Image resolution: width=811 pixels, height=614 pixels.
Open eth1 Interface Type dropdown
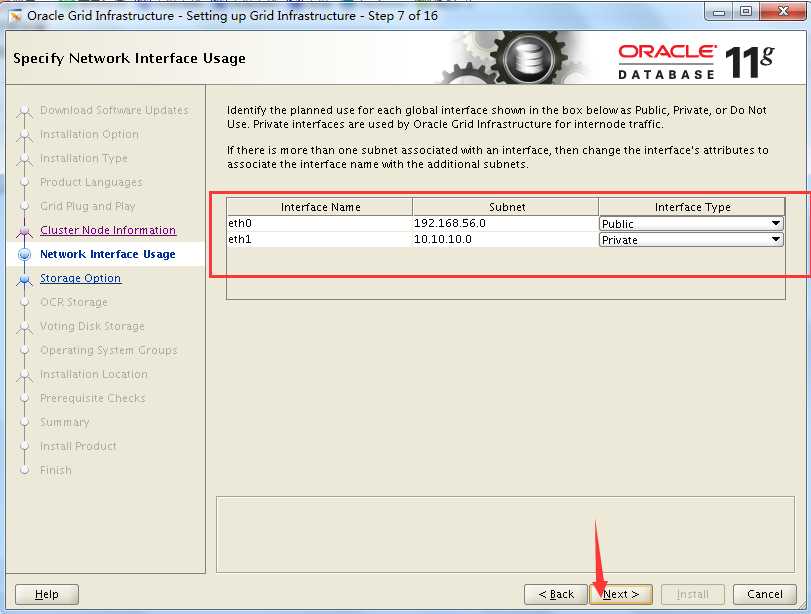pyautogui.click(x=691, y=239)
